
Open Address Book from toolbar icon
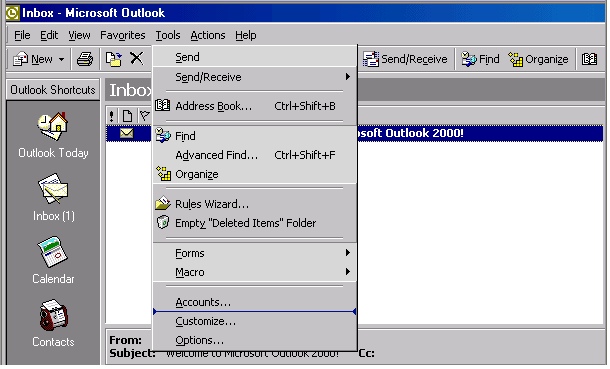click(589, 59)
